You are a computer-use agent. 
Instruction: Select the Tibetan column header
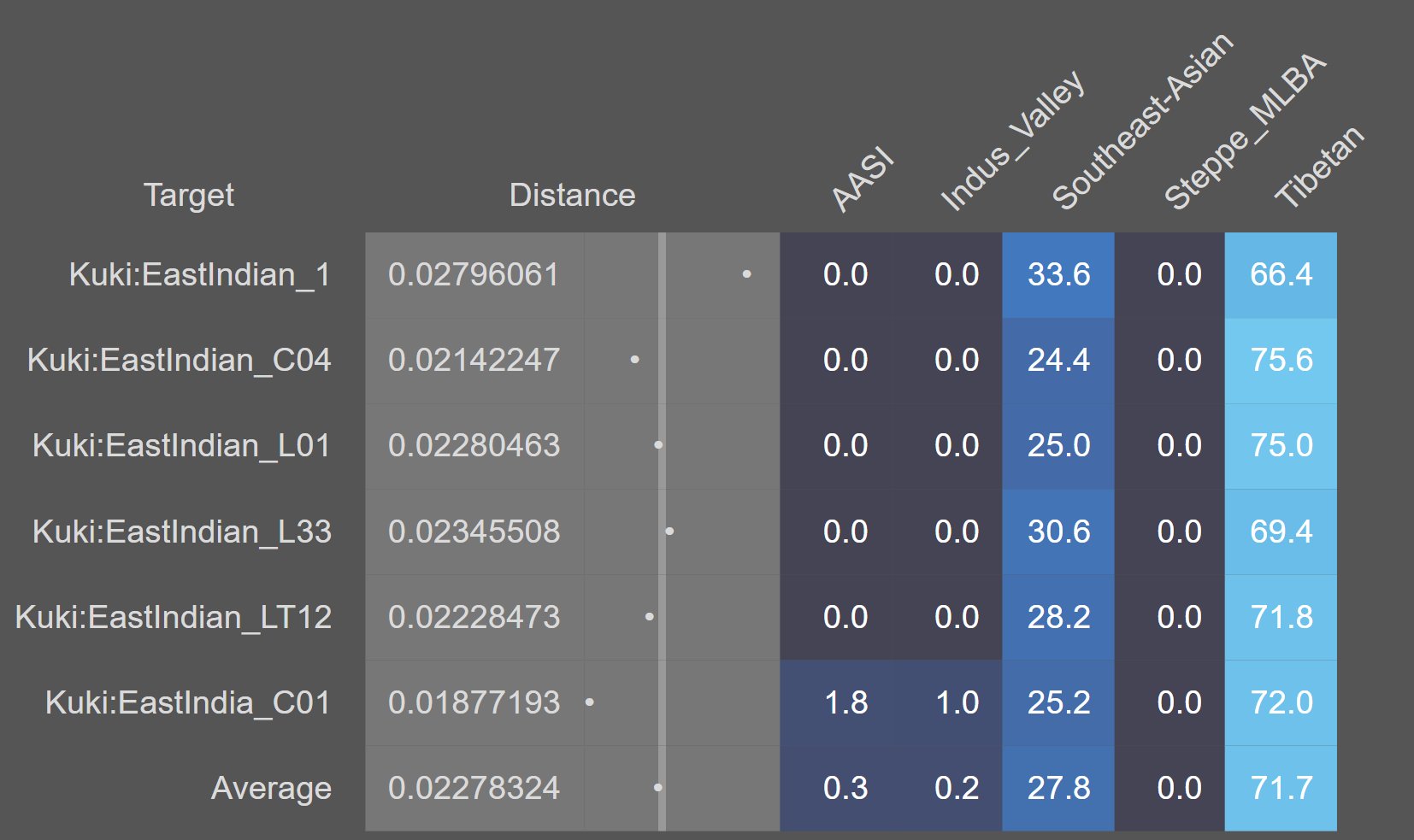coord(1319,167)
